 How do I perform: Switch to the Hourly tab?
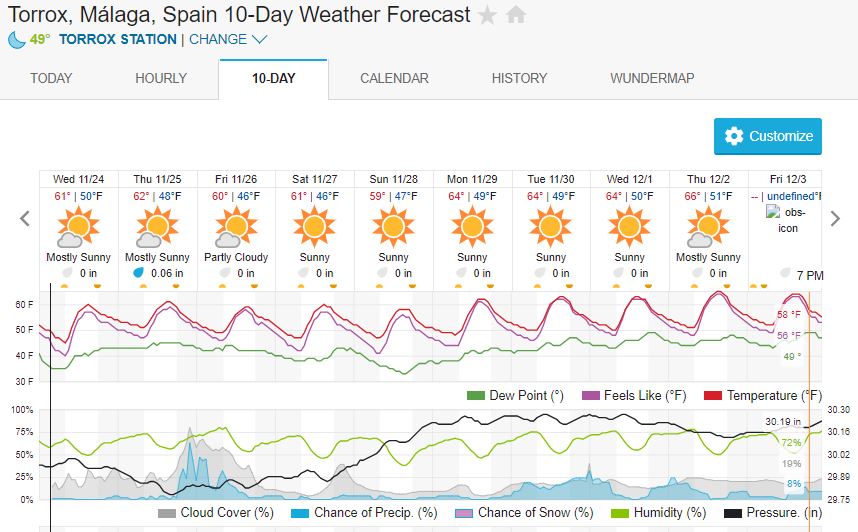(x=161, y=78)
